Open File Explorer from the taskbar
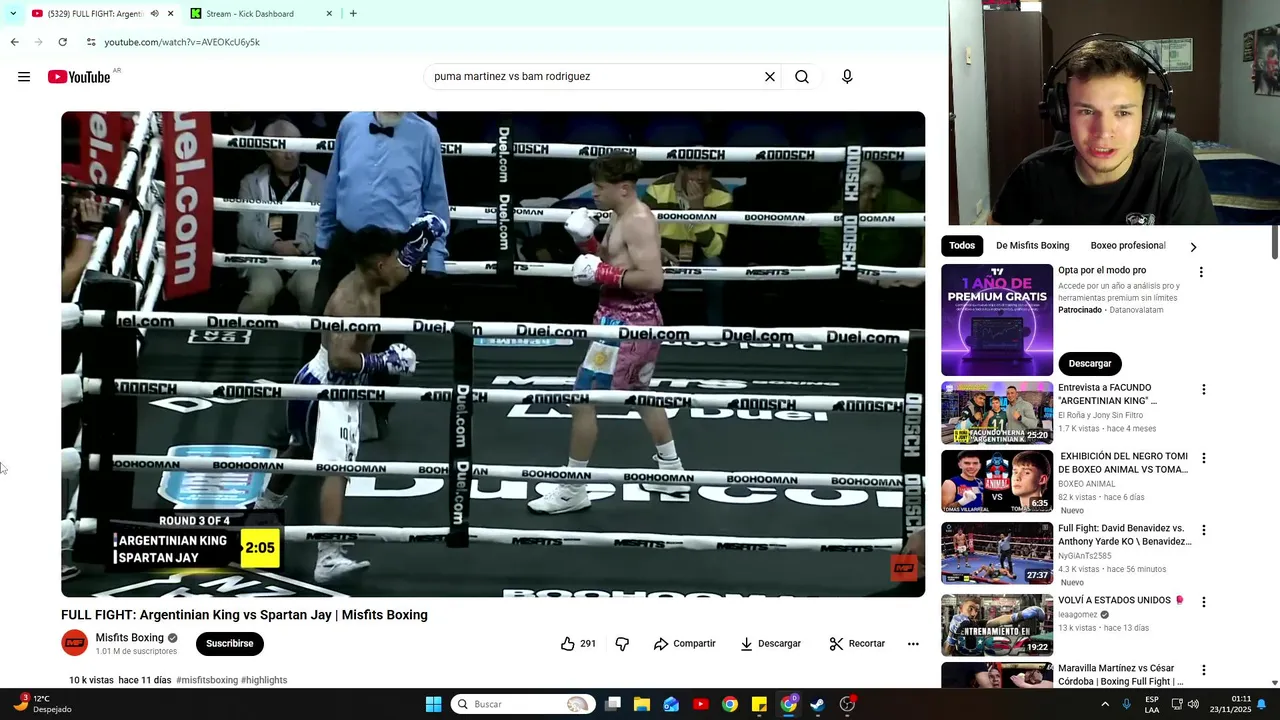Image resolution: width=1280 pixels, height=720 pixels. (642, 704)
